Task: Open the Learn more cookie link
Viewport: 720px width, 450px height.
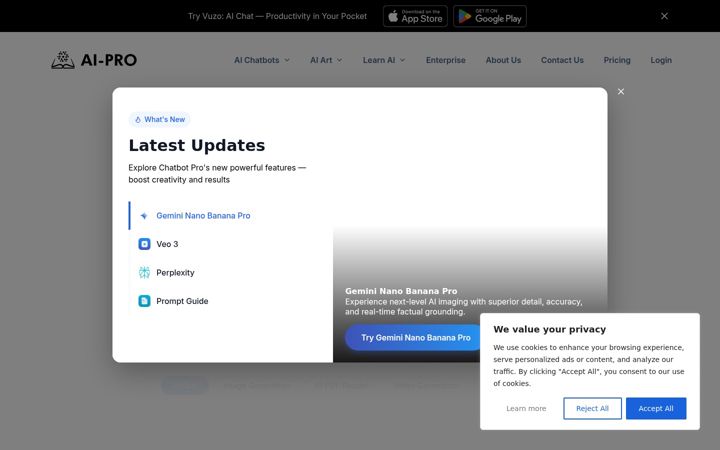Action: [526, 408]
